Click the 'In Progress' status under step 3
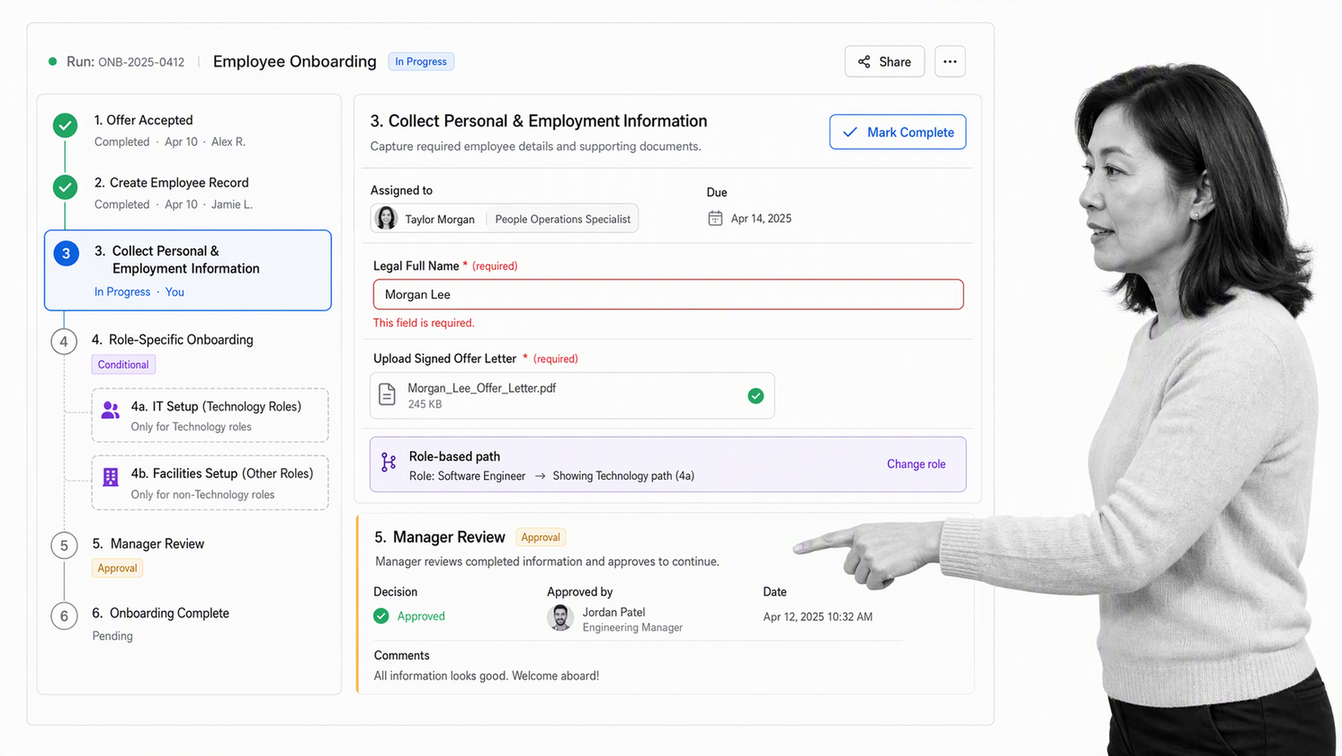This screenshot has width=1342, height=756. point(122,292)
